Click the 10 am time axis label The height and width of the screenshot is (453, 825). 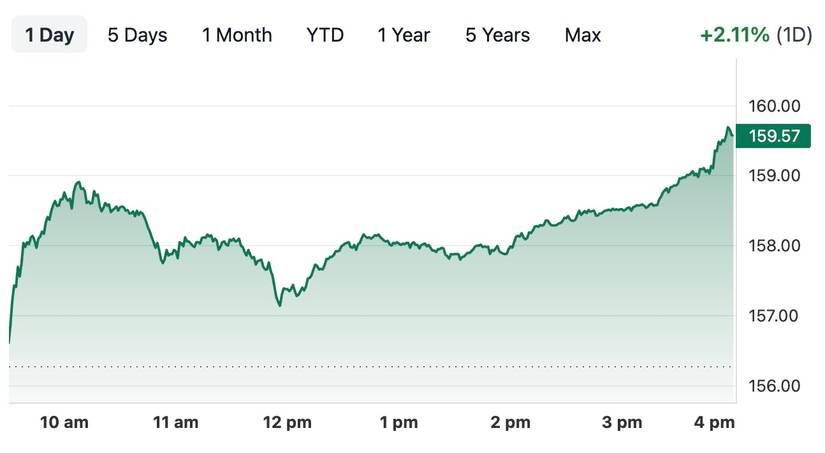coord(64,423)
